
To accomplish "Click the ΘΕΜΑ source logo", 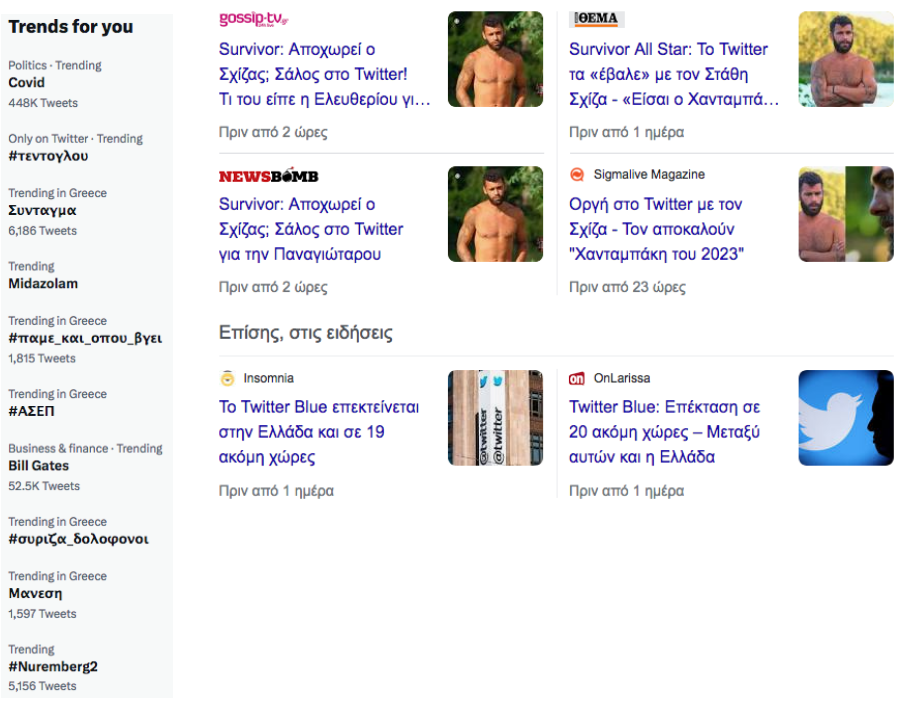I will click(x=597, y=19).
